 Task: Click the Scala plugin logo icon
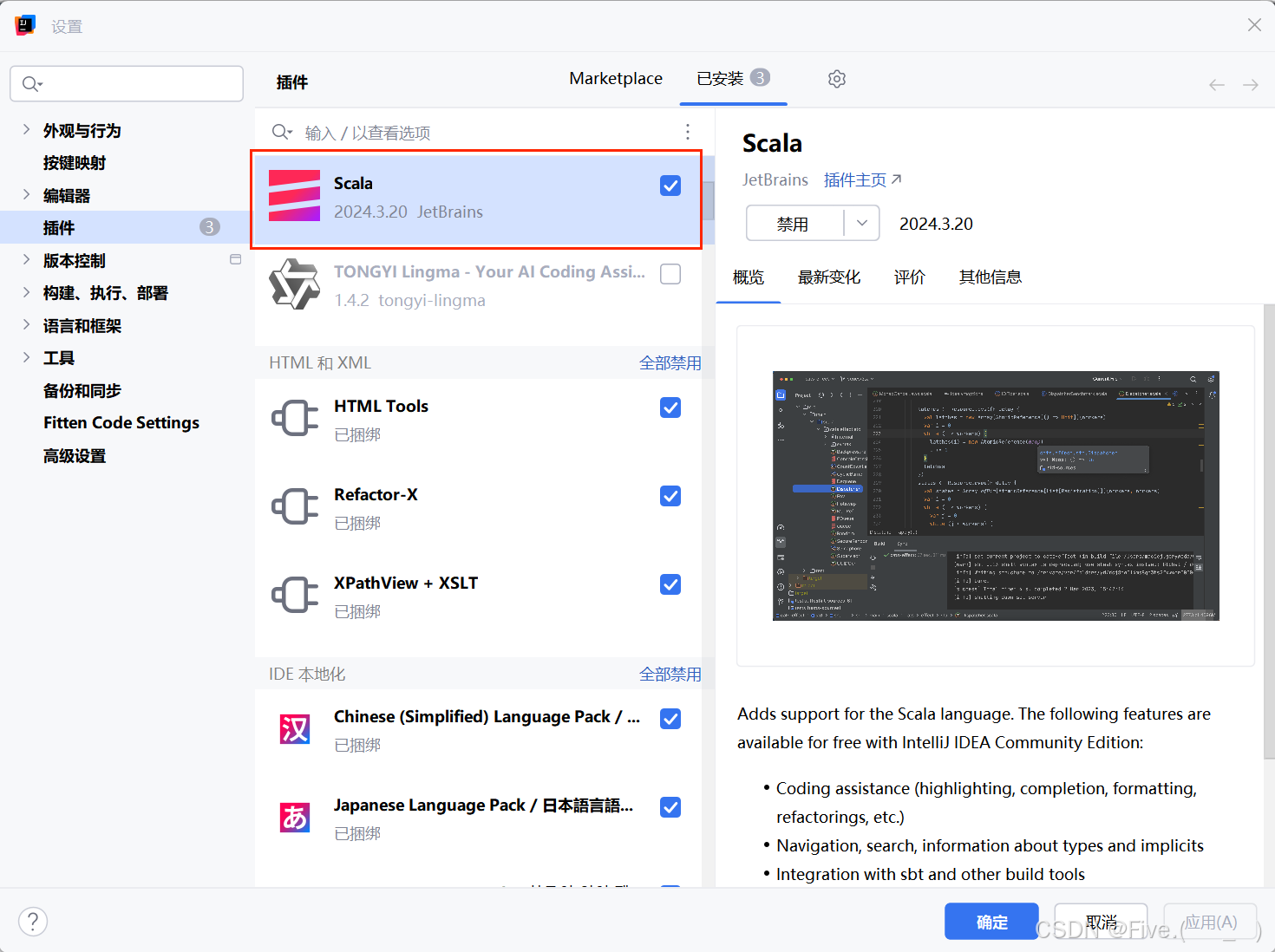coord(295,196)
